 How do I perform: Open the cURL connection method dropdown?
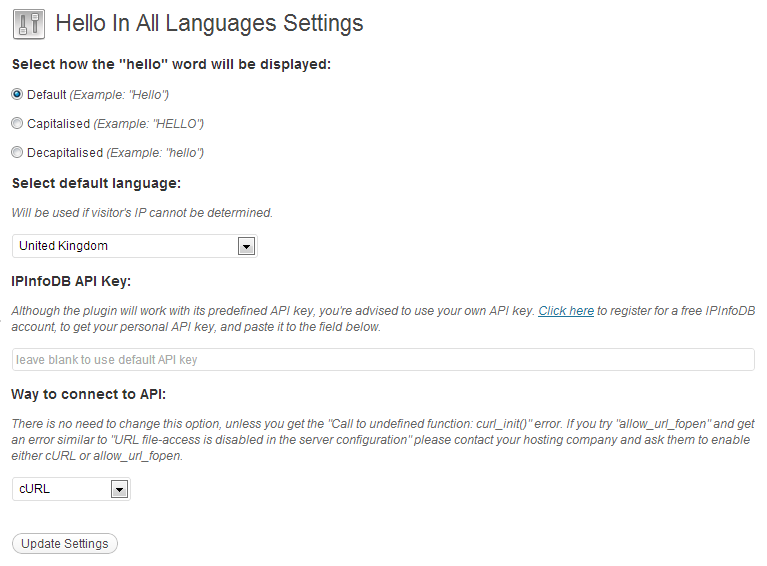click(x=71, y=489)
